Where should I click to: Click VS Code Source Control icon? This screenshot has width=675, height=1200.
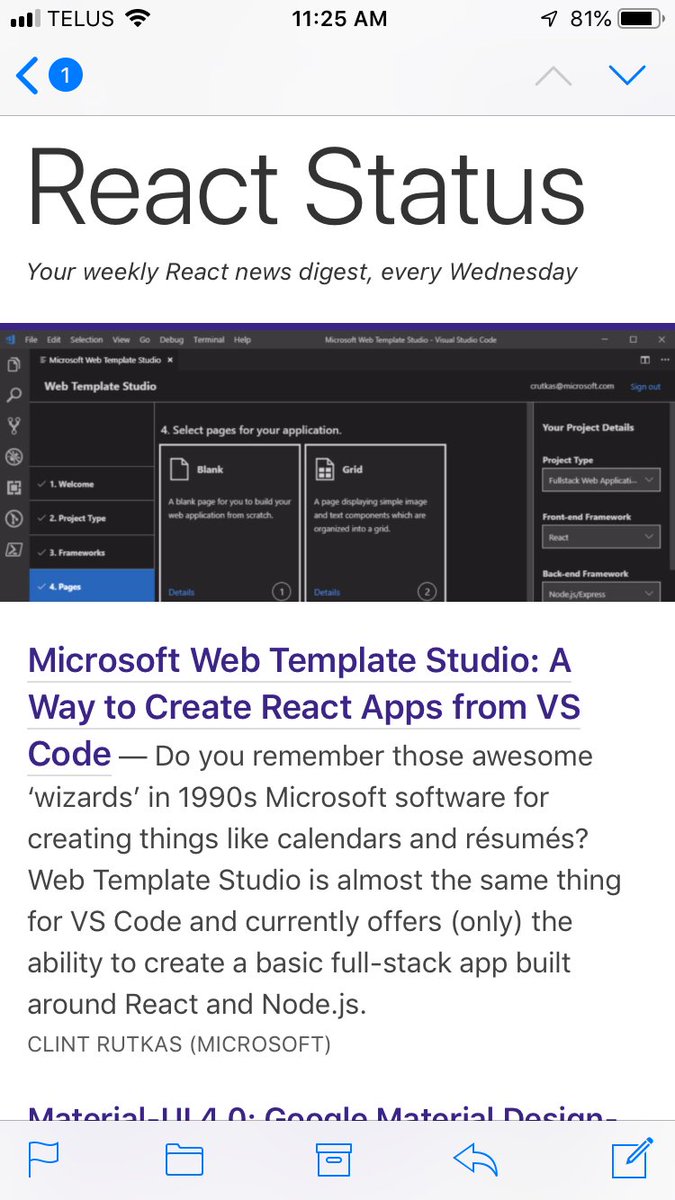[x=14, y=427]
